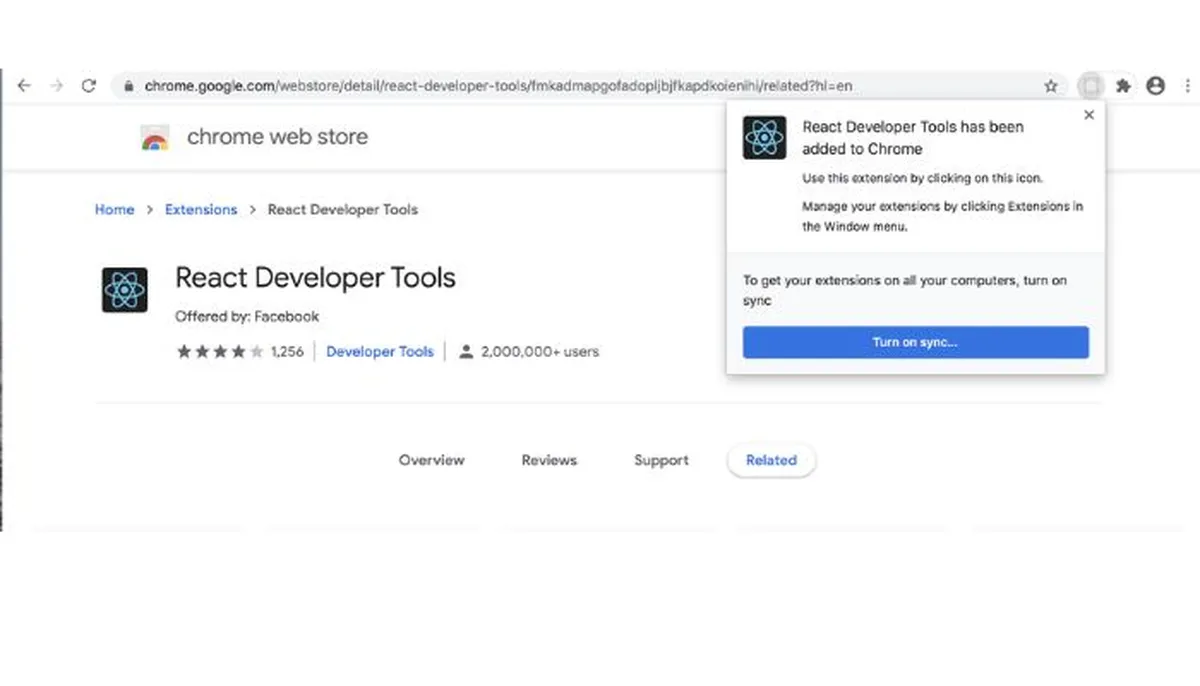This screenshot has width=1200, height=686.
Task: Click popup title 'React Developer Tools has been added'
Action: pos(913,138)
